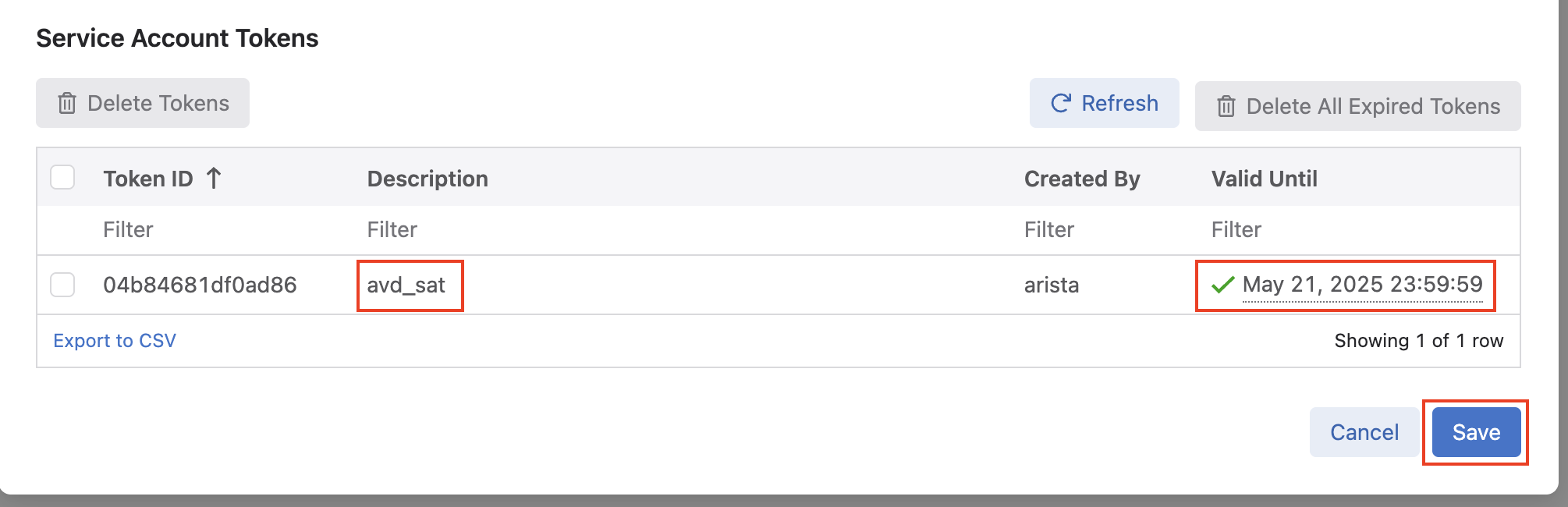Screen dimensions: 1568x507
Task: Sort by the Description column header
Action: click(x=427, y=179)
